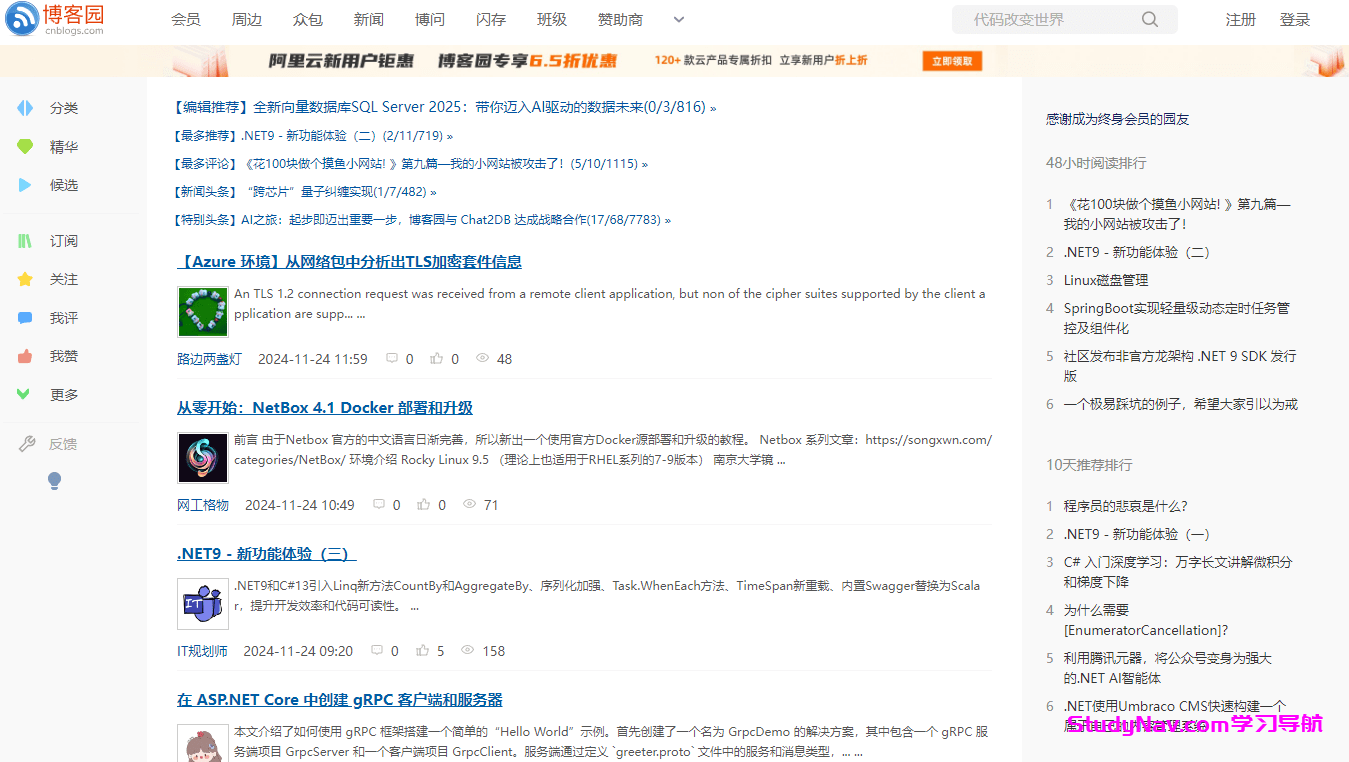
Task: Click the lightbulb icon in sidebar
Action: 55,481
